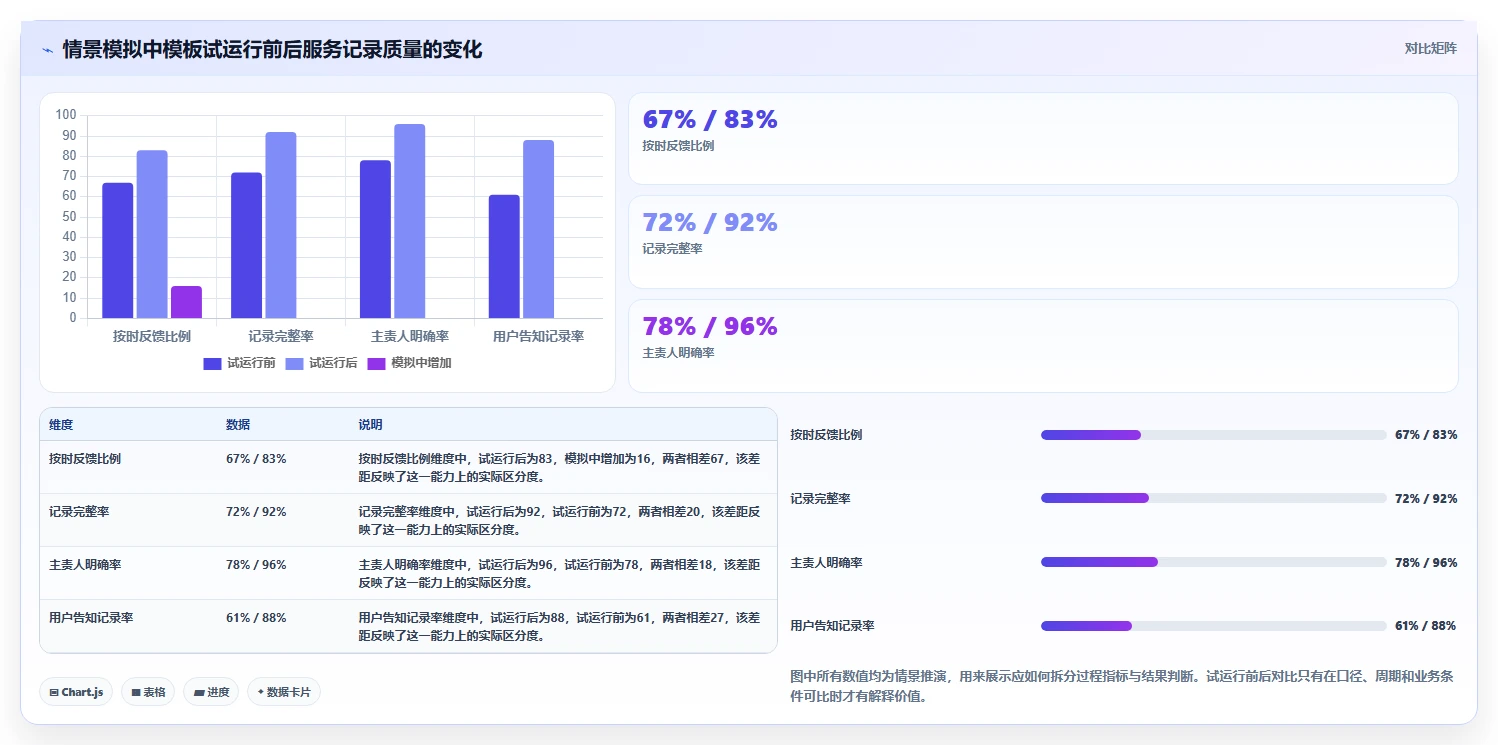Click the 数据 table column header
Viewport: 1498px width, 745px height.
click(238, 425)
